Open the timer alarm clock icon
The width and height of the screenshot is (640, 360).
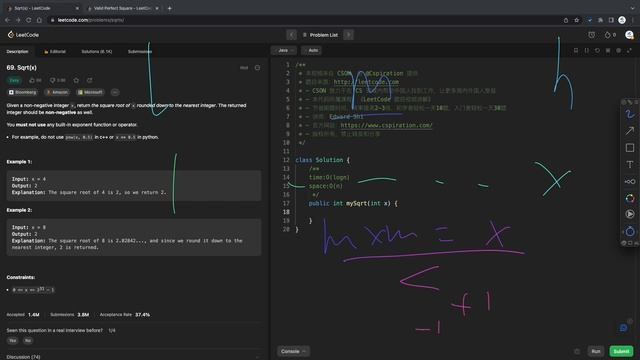point(591,35)
